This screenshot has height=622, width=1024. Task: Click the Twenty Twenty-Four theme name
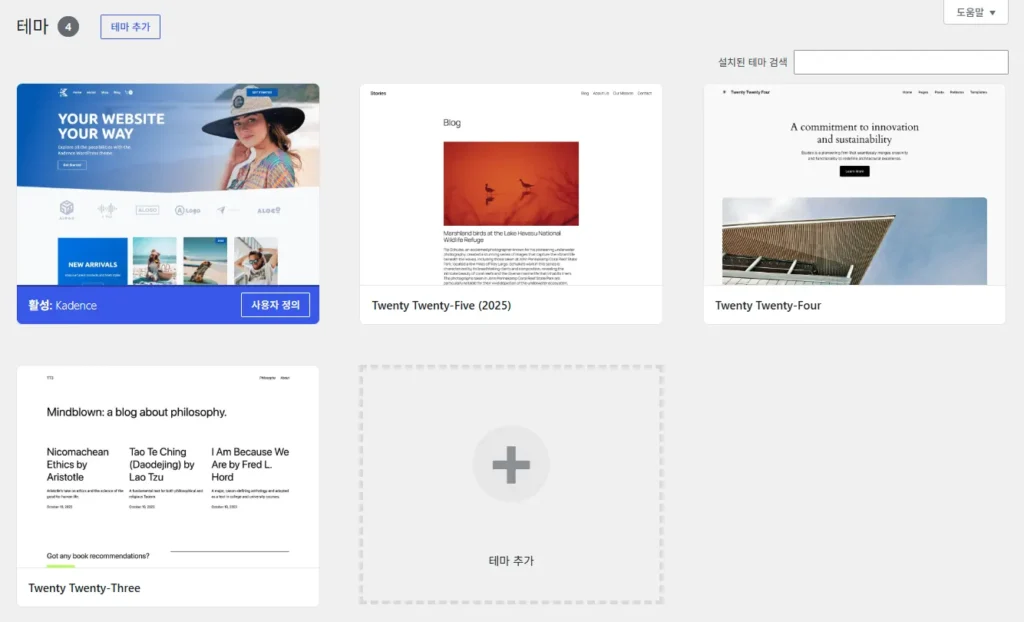(x=768, y=305)
